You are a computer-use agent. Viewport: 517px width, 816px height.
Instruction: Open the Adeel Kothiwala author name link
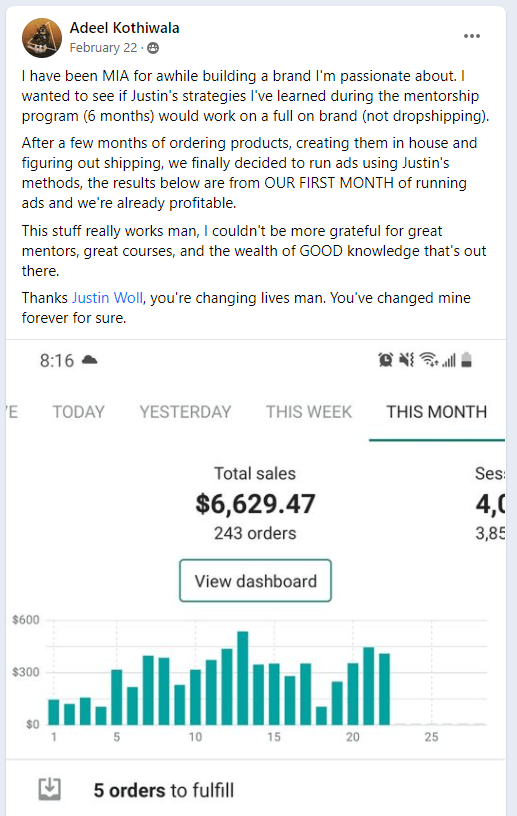pos(124,28)
